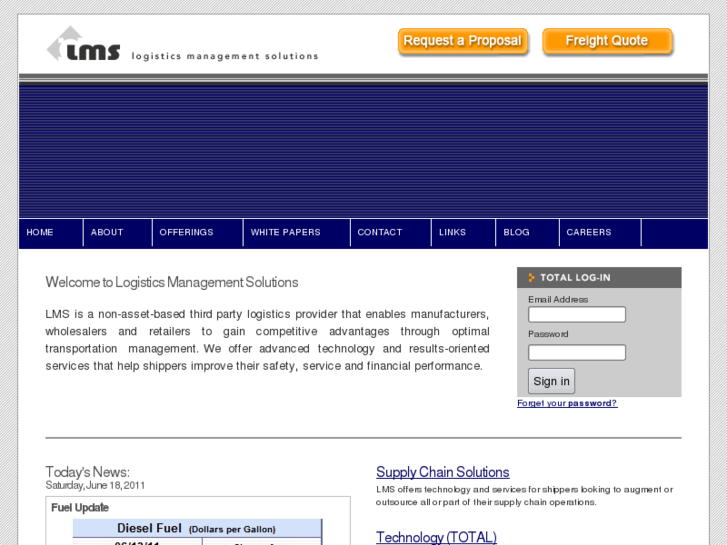
Task: Click the orange arrow icon beside TOTAL LOG-IN
Action: point(531,278)
